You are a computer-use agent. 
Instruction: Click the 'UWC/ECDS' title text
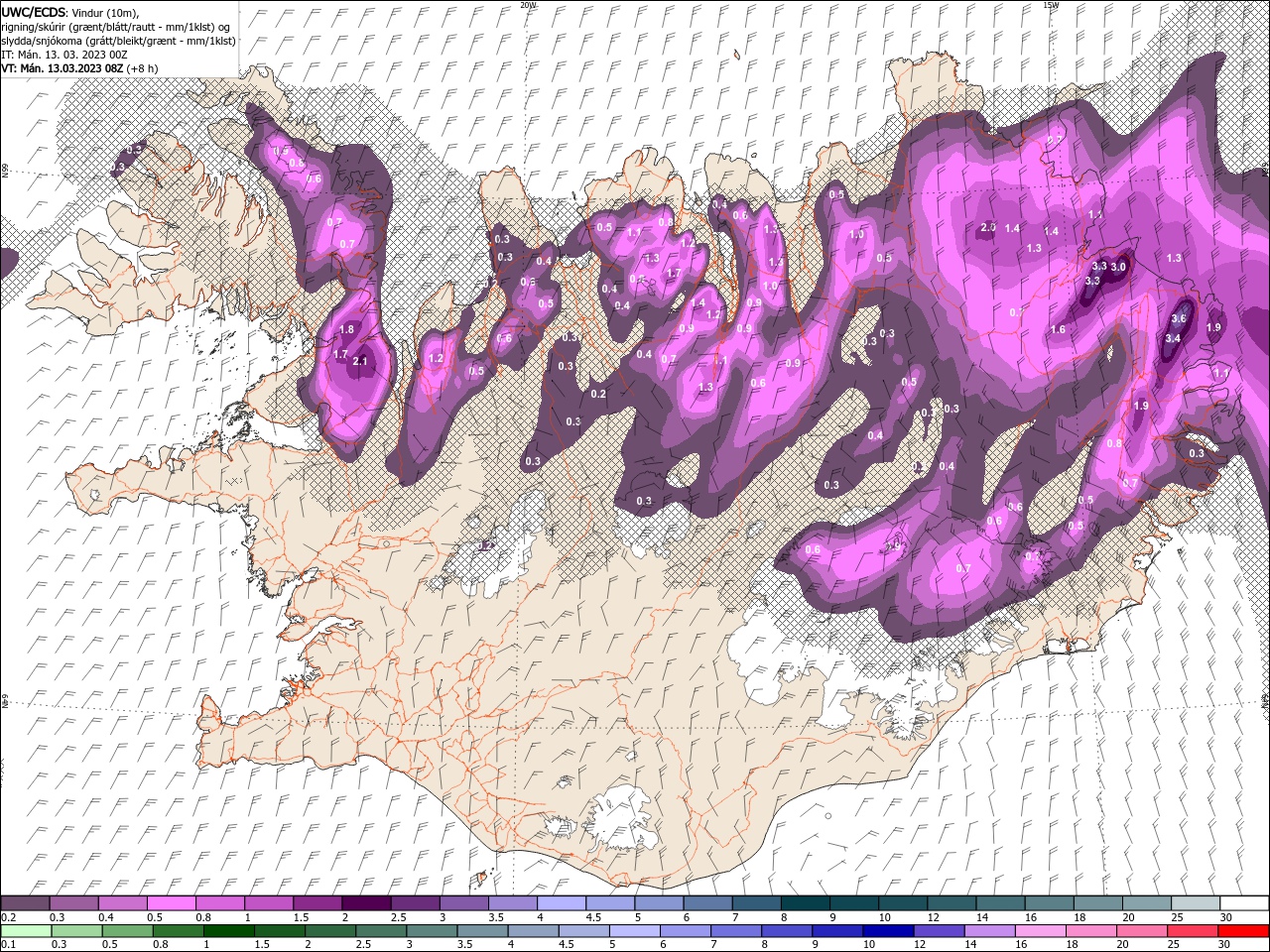(33, 12)
